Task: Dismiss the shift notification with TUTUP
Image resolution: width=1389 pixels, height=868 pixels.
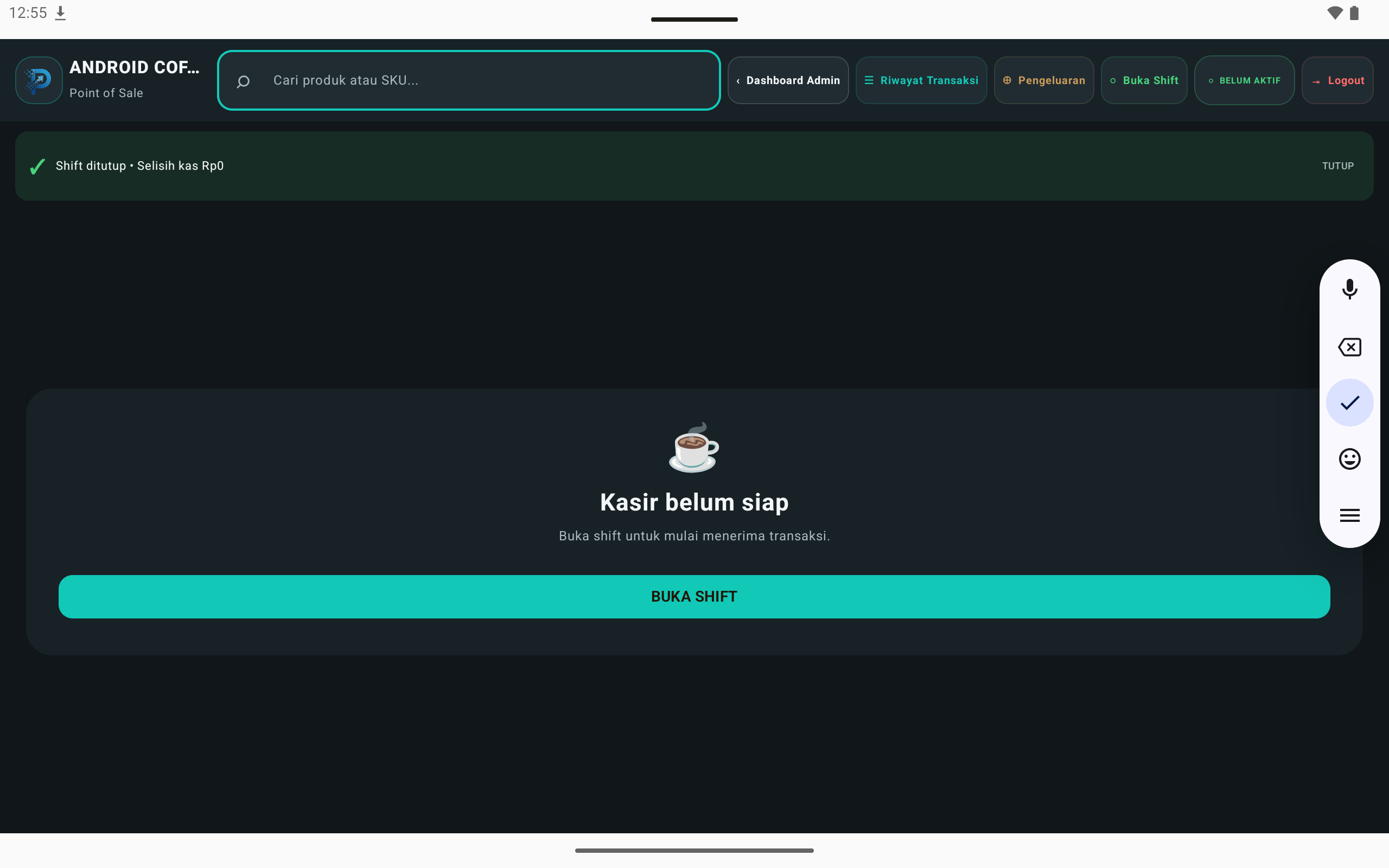Action: click(x=1337, y=166)
